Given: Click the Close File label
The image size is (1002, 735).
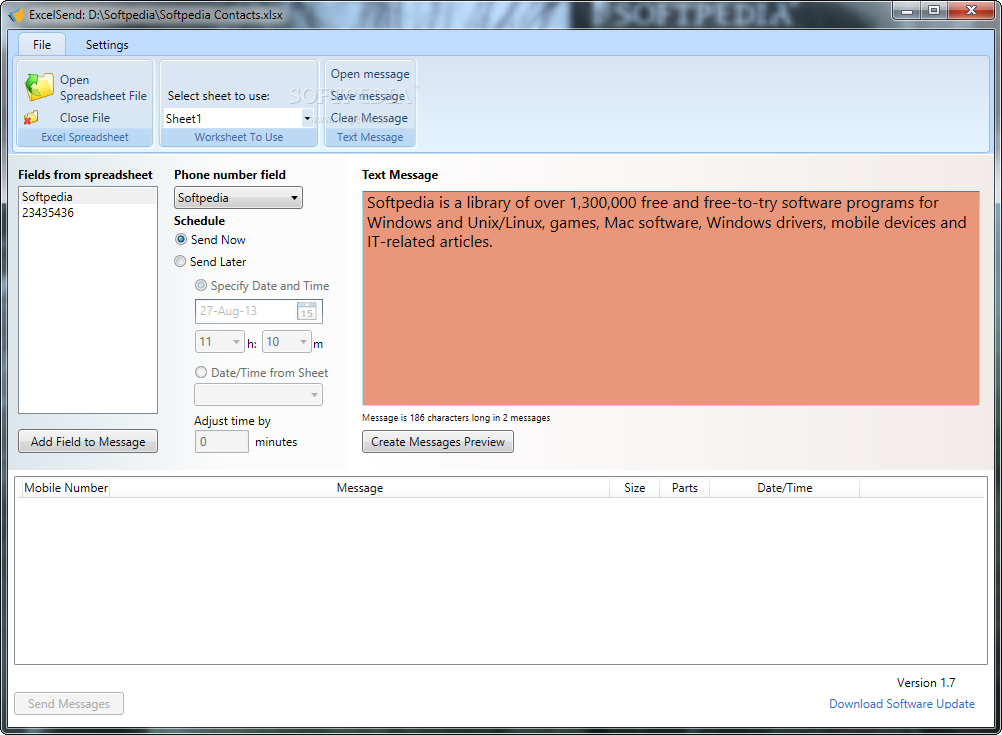Looking at the screenshot, I should click(85, 118).
